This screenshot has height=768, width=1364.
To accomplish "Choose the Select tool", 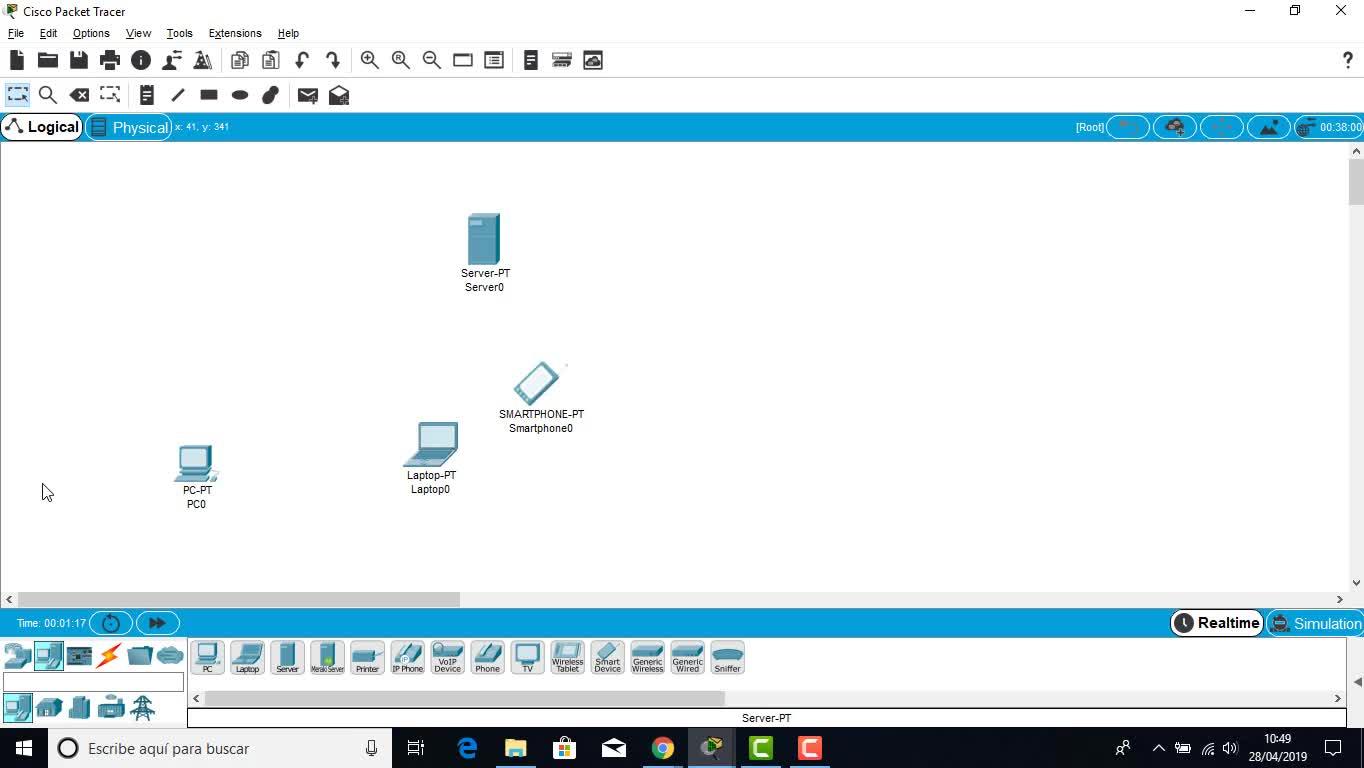I will (17, 95).
